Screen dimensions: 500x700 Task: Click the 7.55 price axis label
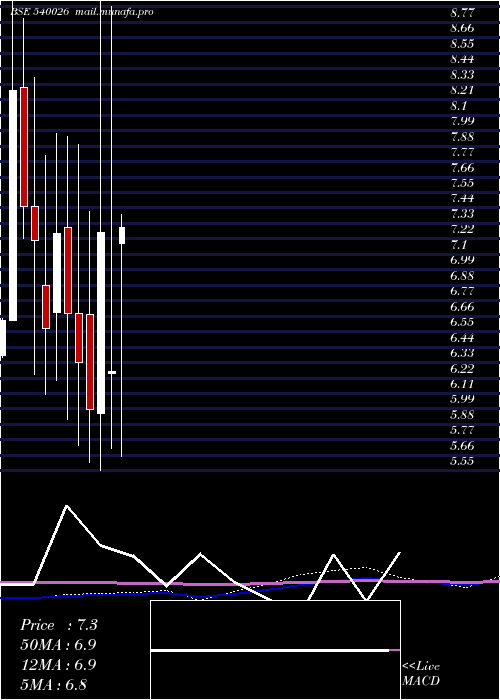coord(462,183)
